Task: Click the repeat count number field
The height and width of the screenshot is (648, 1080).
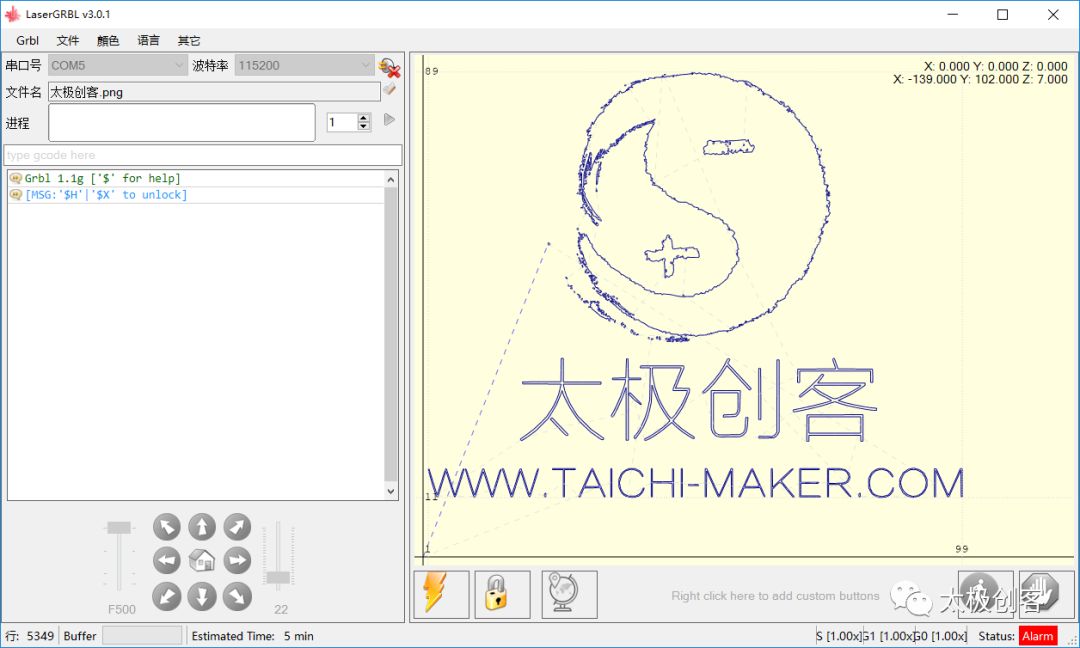Action: (341, 123)
